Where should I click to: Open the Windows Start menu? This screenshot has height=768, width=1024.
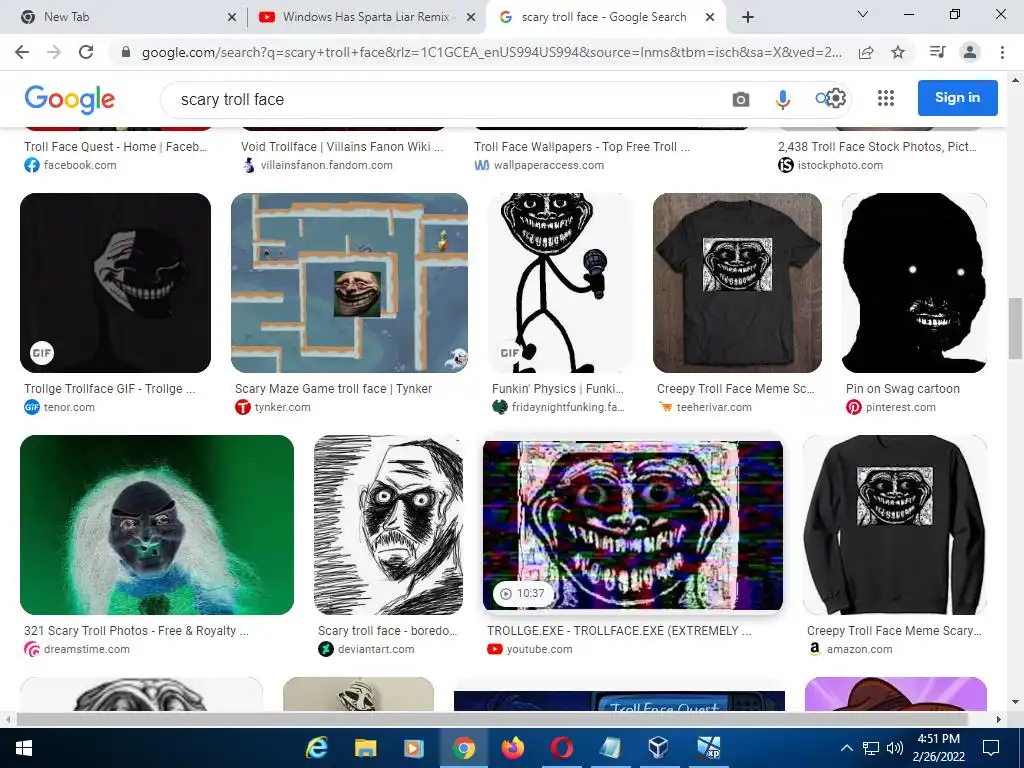pyautogui.click(x=24, y=748)
